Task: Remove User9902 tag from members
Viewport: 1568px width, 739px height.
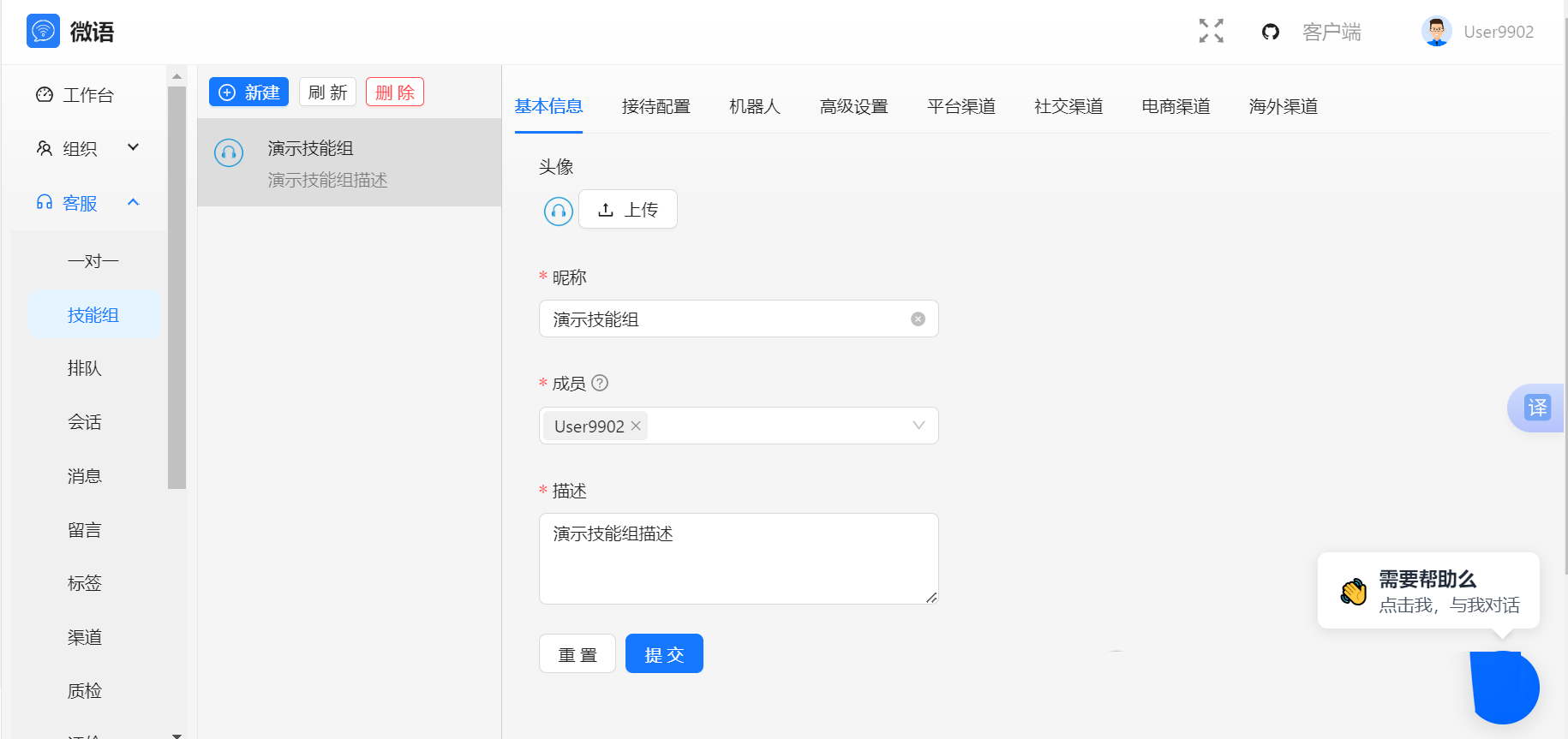Action: [x=636, y=426]
